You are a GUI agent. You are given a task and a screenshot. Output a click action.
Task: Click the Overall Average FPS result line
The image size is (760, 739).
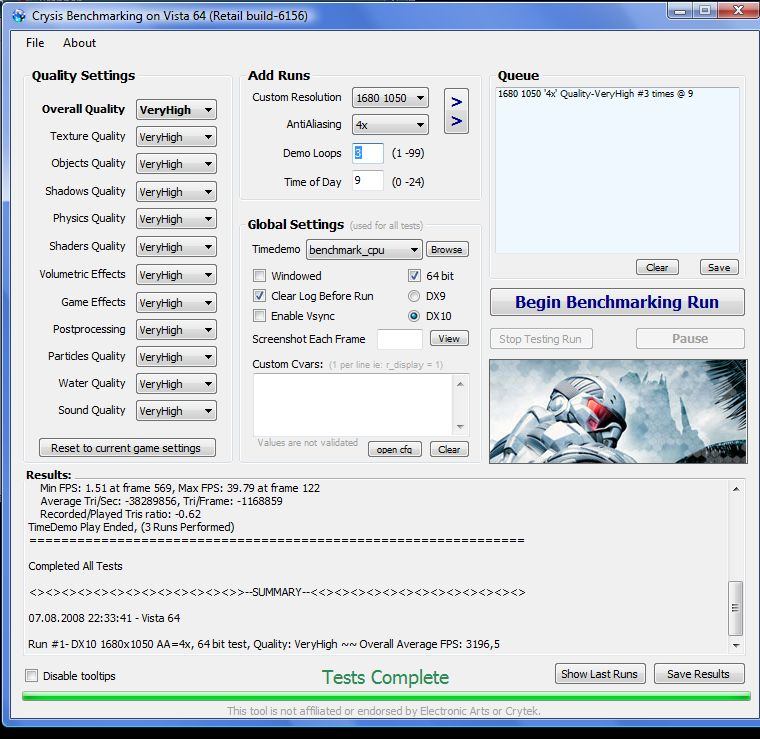pyautogui.click(x=264, y=644)
